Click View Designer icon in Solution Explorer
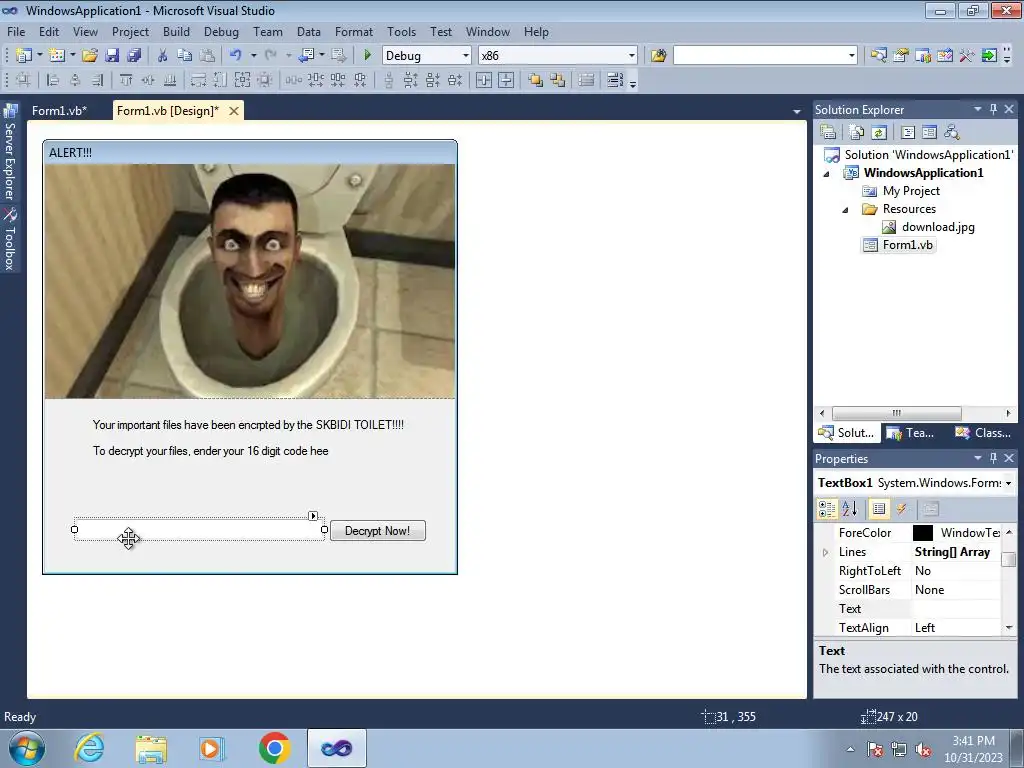 [x=929, y=133]
